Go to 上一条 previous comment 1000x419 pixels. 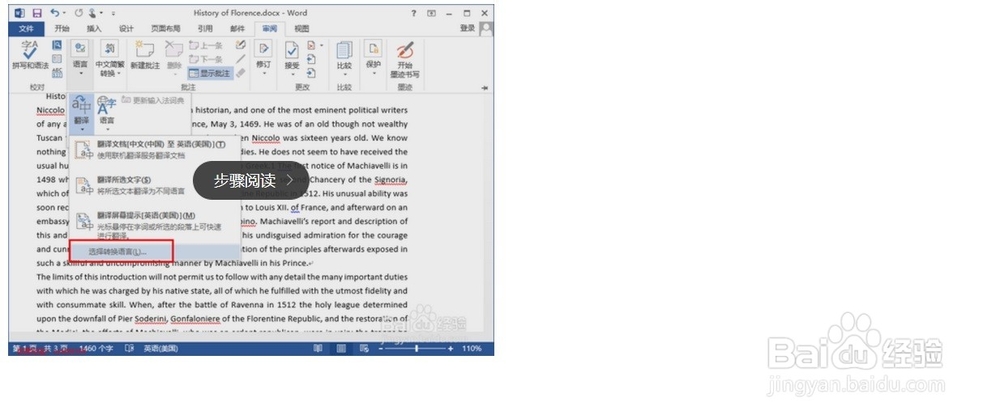207,46
